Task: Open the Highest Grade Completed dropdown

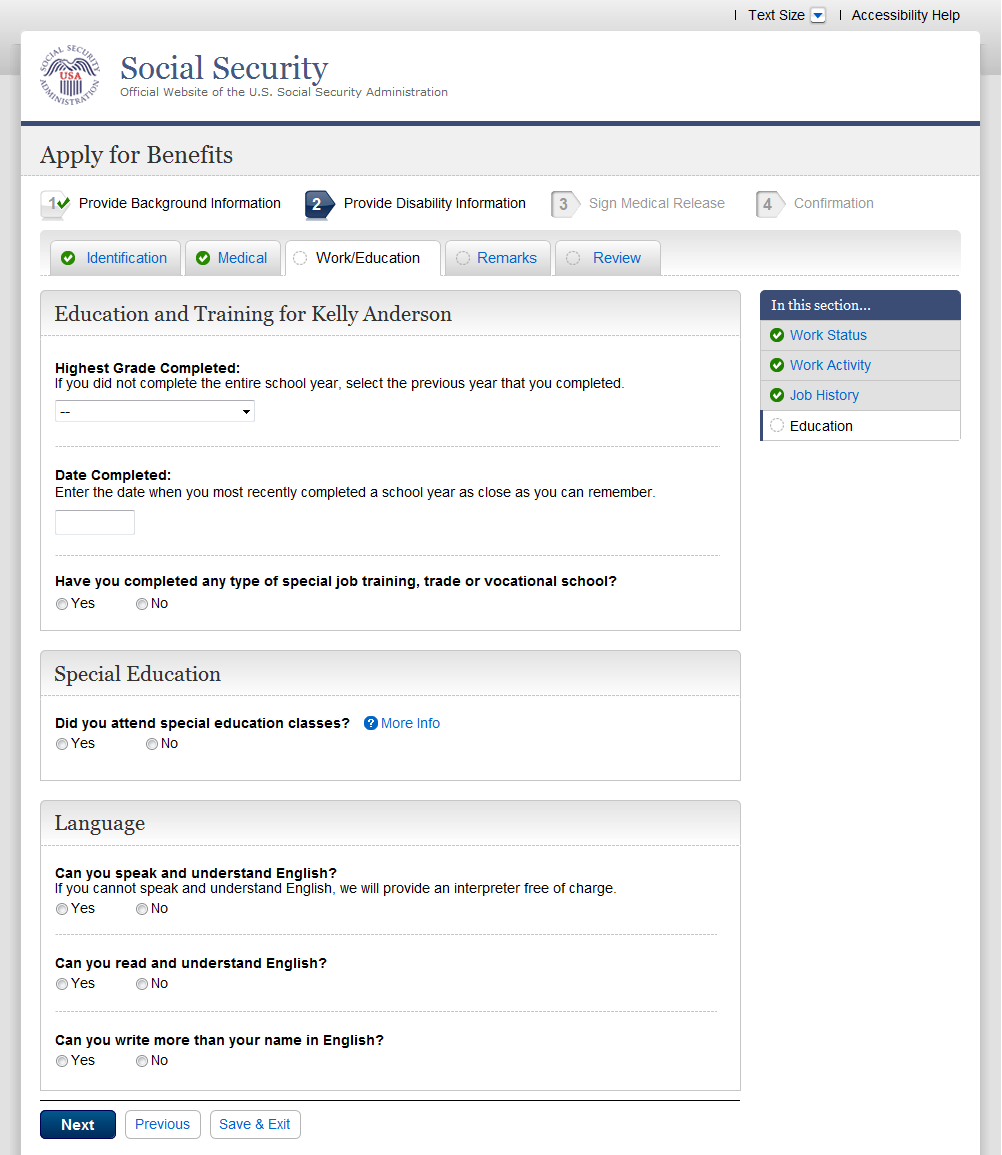Action: tap(155, 411)
